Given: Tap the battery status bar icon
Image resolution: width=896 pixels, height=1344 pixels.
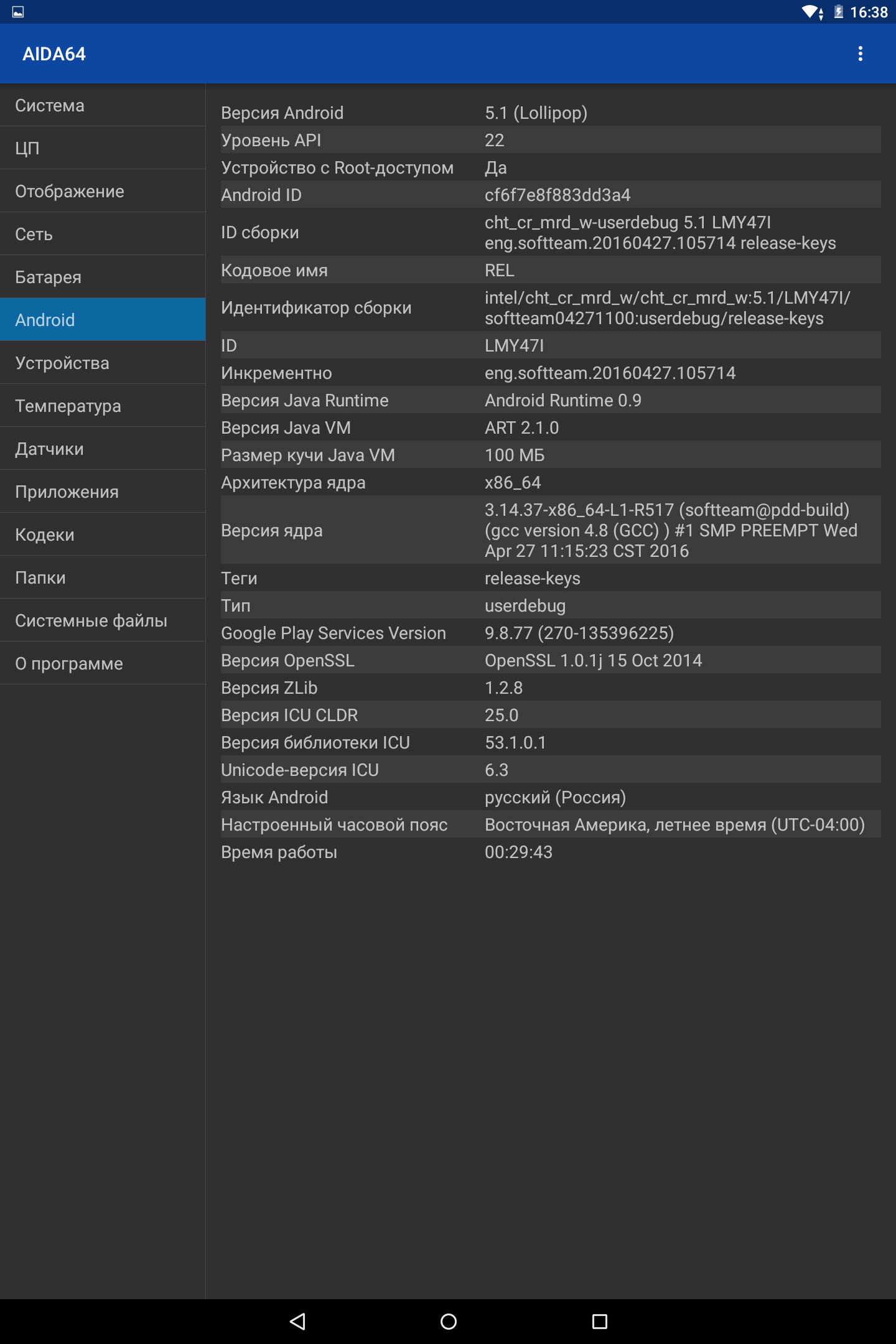Looking at the screenshot, I should pyautogui.click(x=838, y=12).
